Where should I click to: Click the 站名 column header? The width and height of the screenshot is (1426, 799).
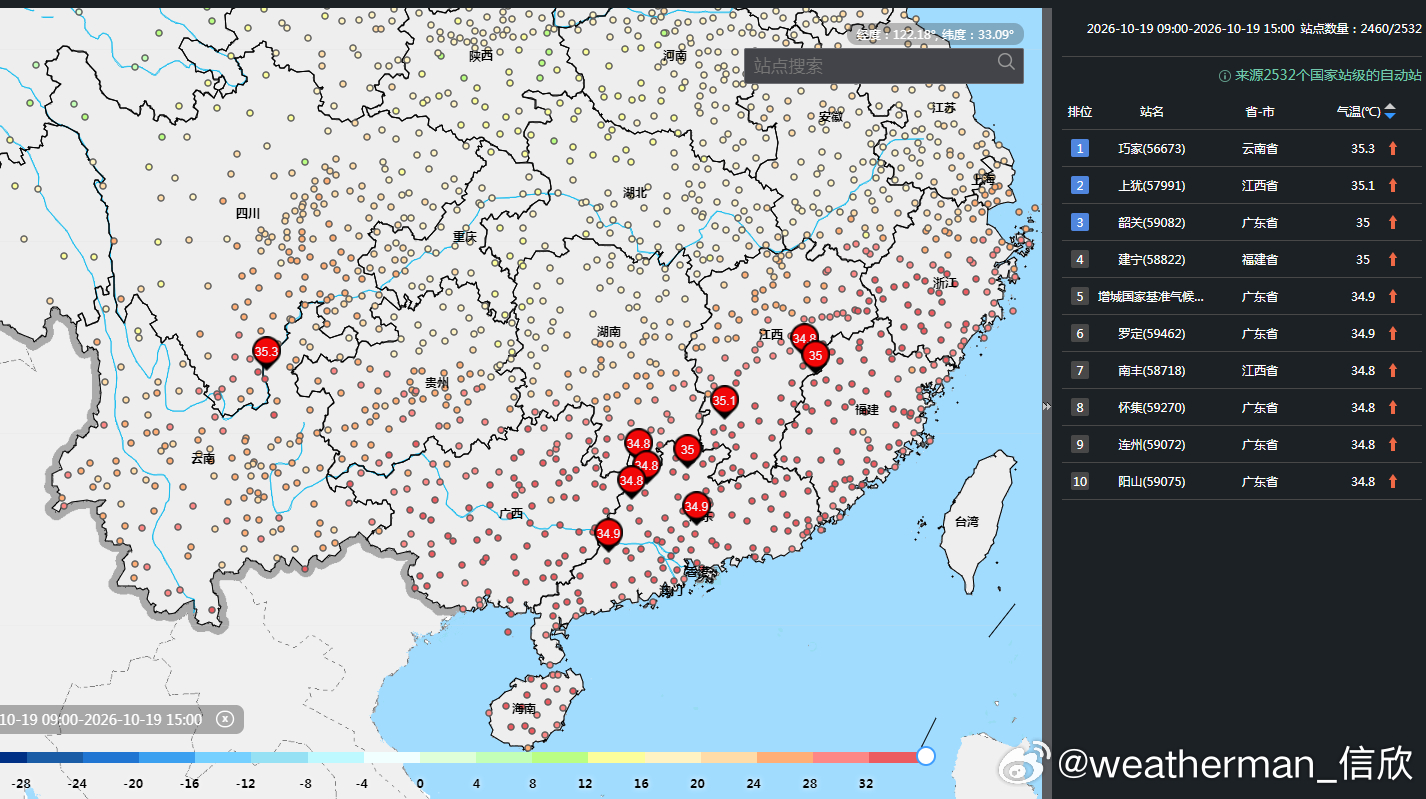(1152, 111)
